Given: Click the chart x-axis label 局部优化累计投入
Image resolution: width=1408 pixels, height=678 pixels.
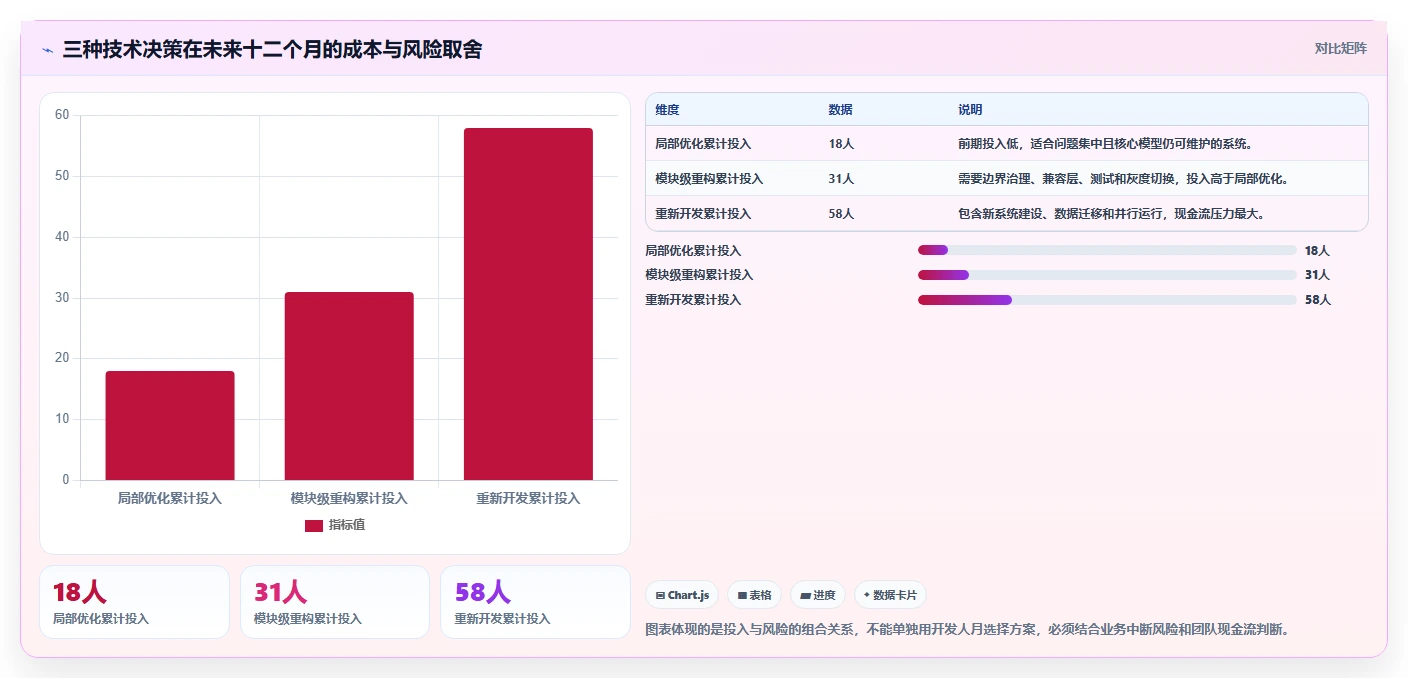Looking at the screenshot, I should tap(170, 498).
